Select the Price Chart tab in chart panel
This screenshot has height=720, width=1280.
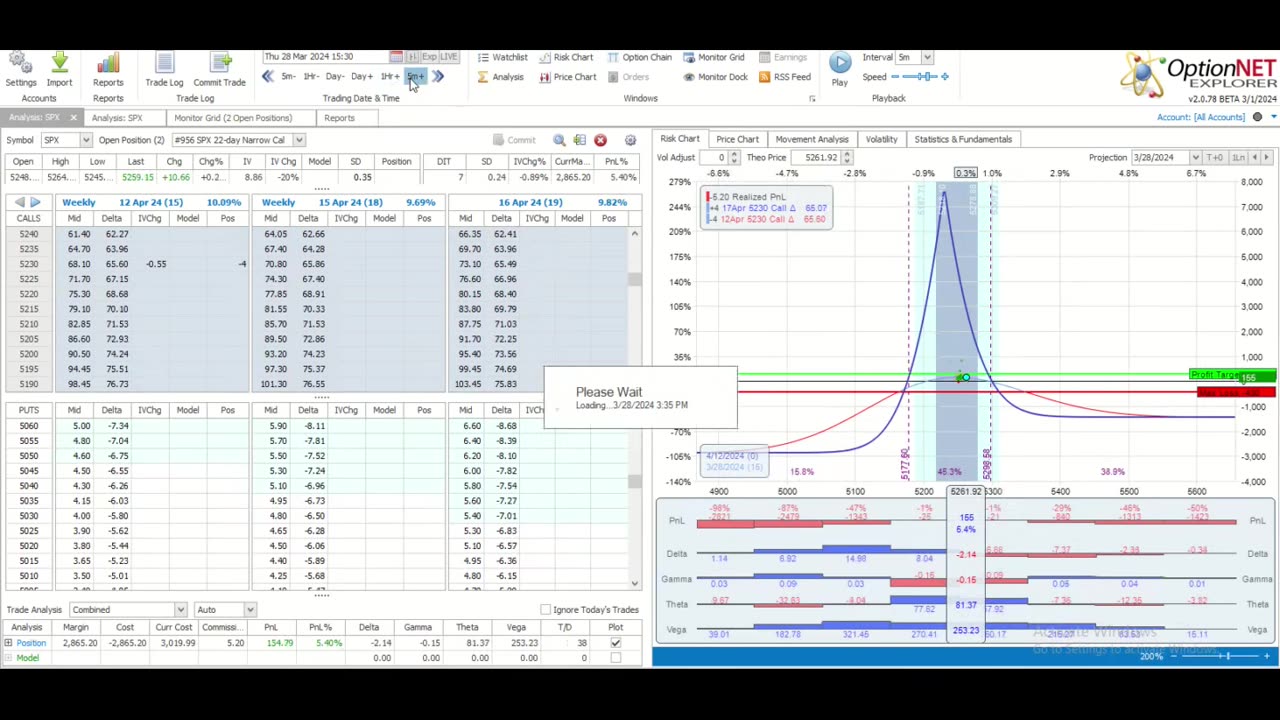click(x=737, y=139)
